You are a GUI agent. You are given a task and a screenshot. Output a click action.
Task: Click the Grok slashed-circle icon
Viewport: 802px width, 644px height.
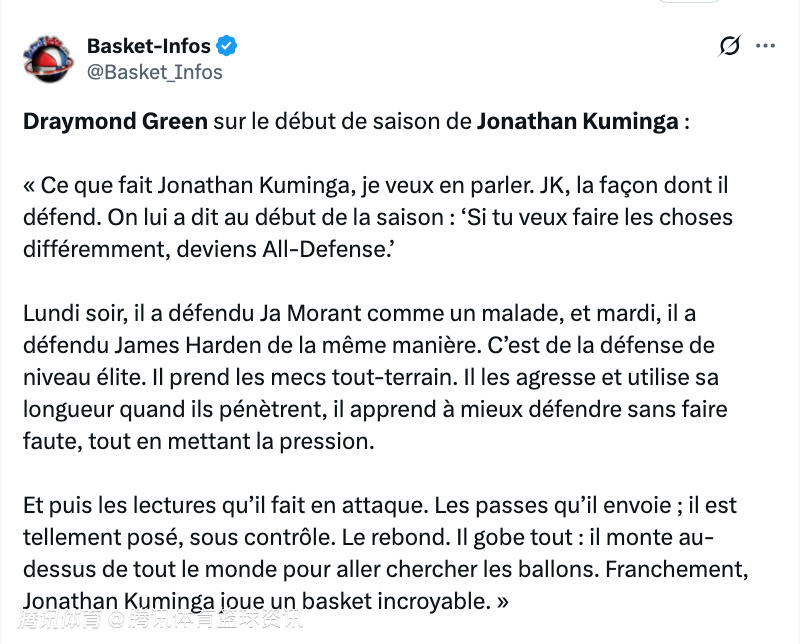(730, 46)
